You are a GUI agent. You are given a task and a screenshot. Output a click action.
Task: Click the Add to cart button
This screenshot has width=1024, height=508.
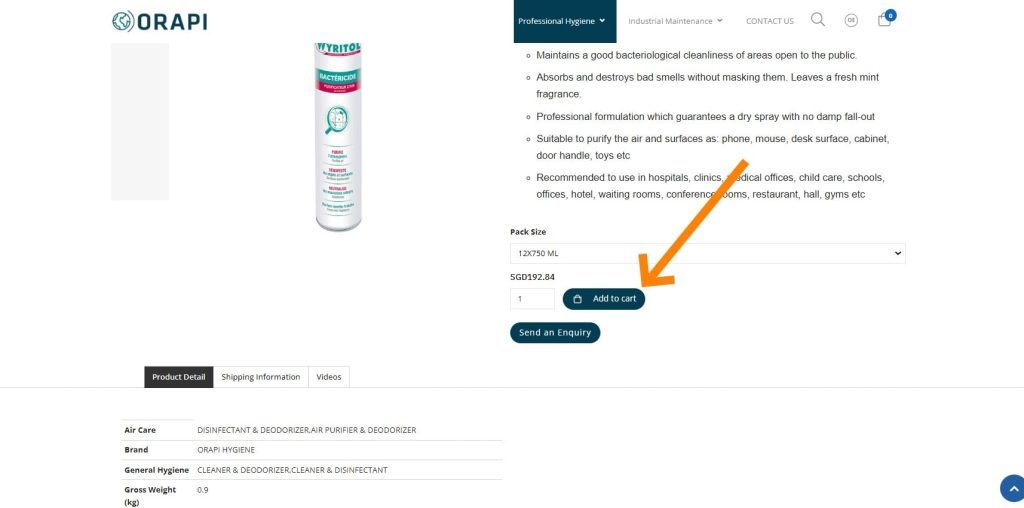pyautogui.click(x=603, y=299)
